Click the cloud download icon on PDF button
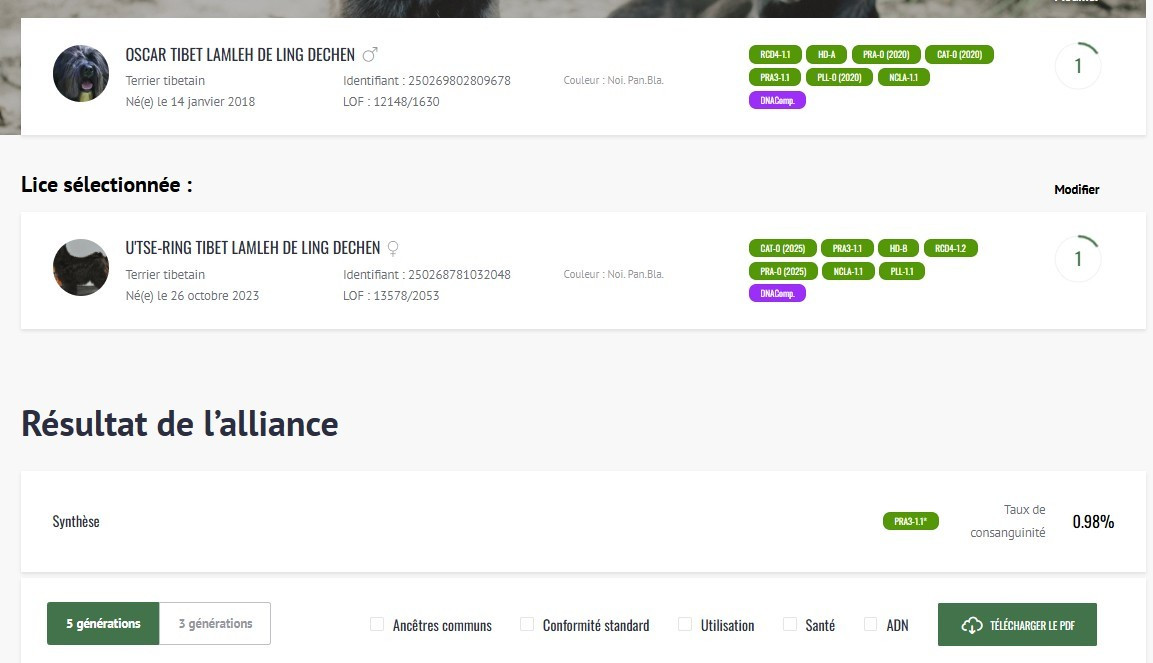 pyautogui.click(x=971, y=625)
